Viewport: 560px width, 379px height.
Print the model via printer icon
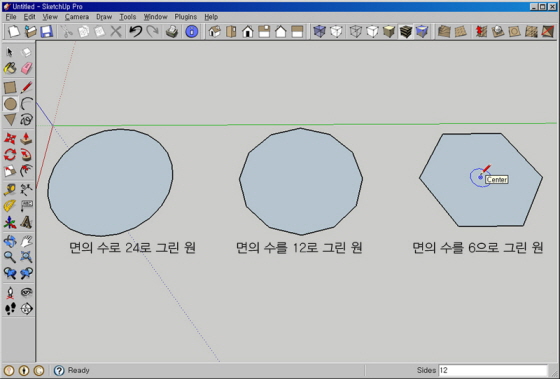172,32
